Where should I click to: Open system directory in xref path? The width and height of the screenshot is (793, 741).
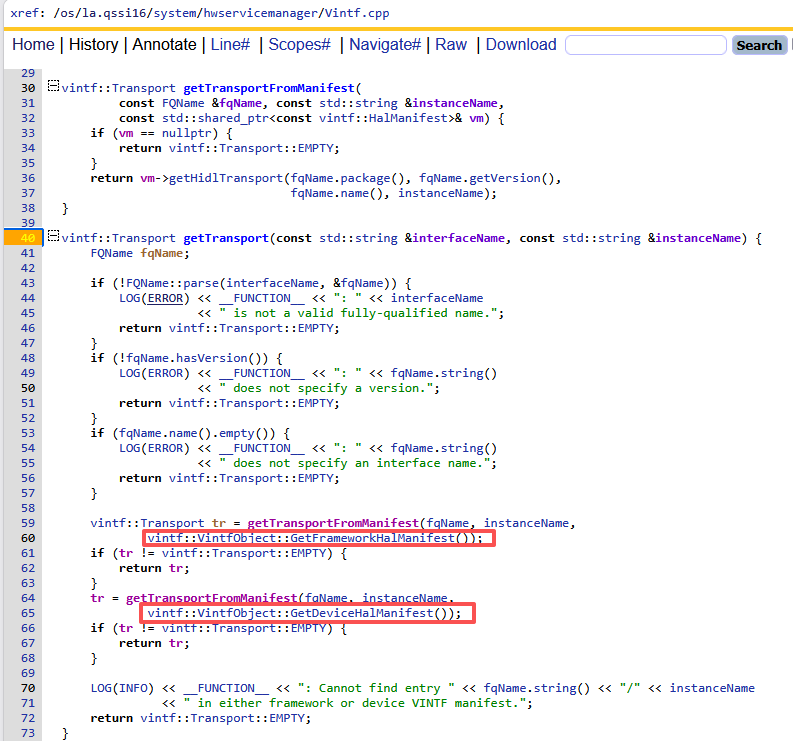pos(175,13)
